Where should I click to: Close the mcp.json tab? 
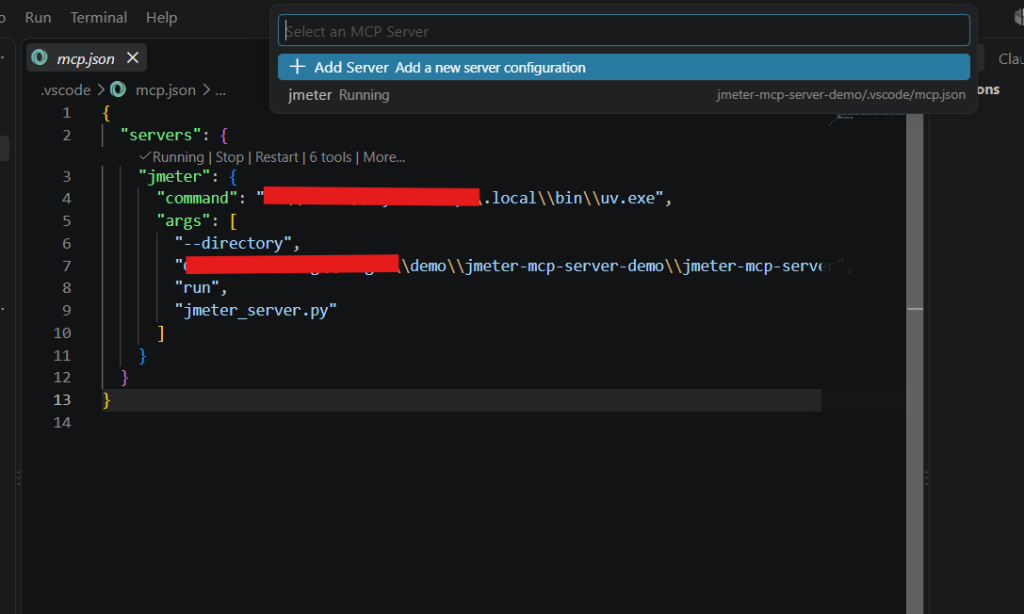pyautogui.click(x=133, y=58)
